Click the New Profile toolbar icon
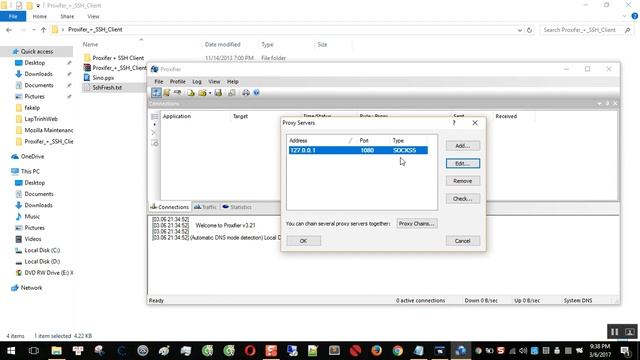640x360 pixels. 191,93
